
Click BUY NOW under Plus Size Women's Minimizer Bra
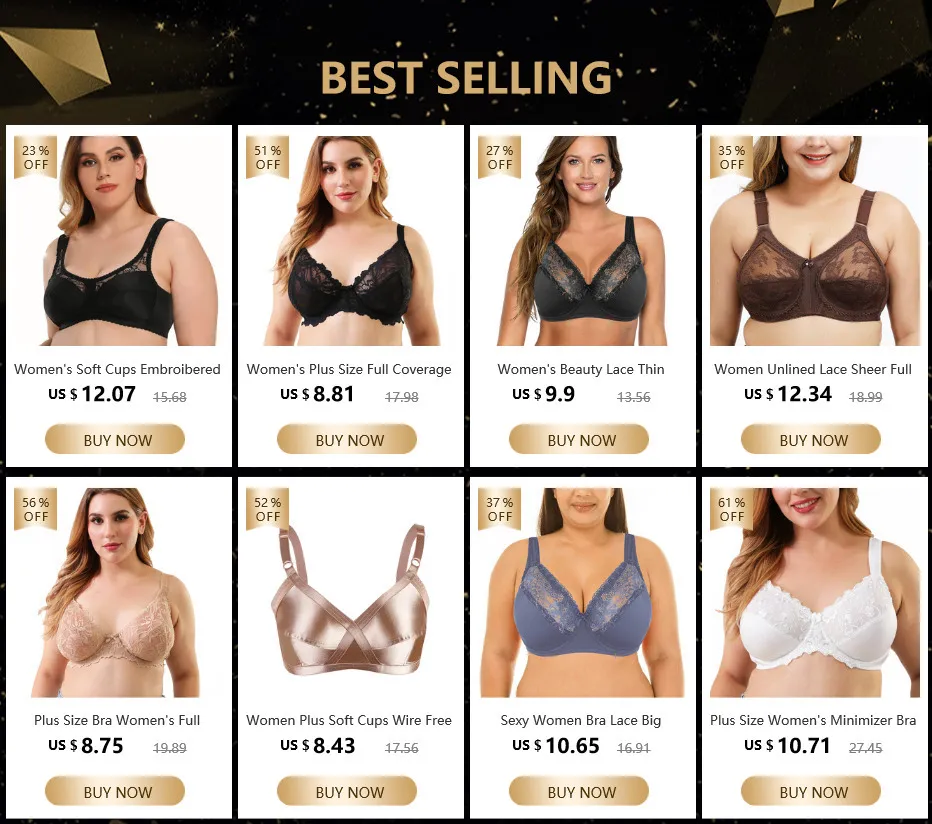pyautogui.click(x=811, y=791)
